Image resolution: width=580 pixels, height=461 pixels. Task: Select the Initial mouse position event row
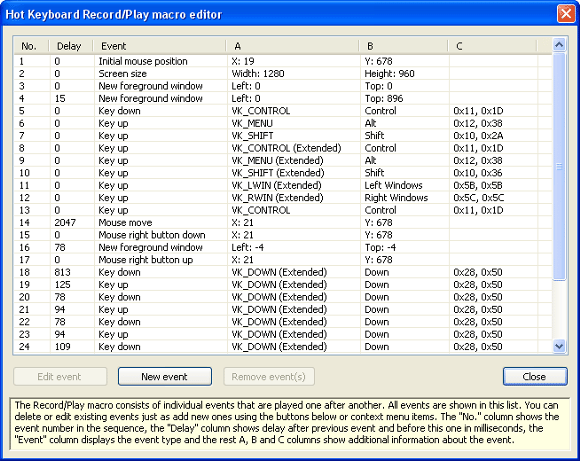pos(283,61)
